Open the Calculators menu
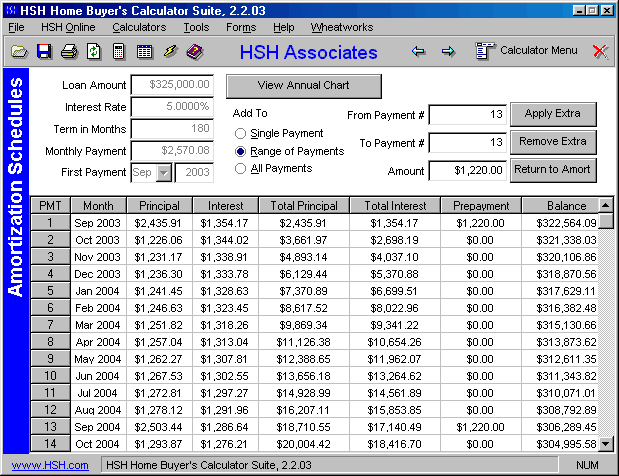 coord(139,27)
